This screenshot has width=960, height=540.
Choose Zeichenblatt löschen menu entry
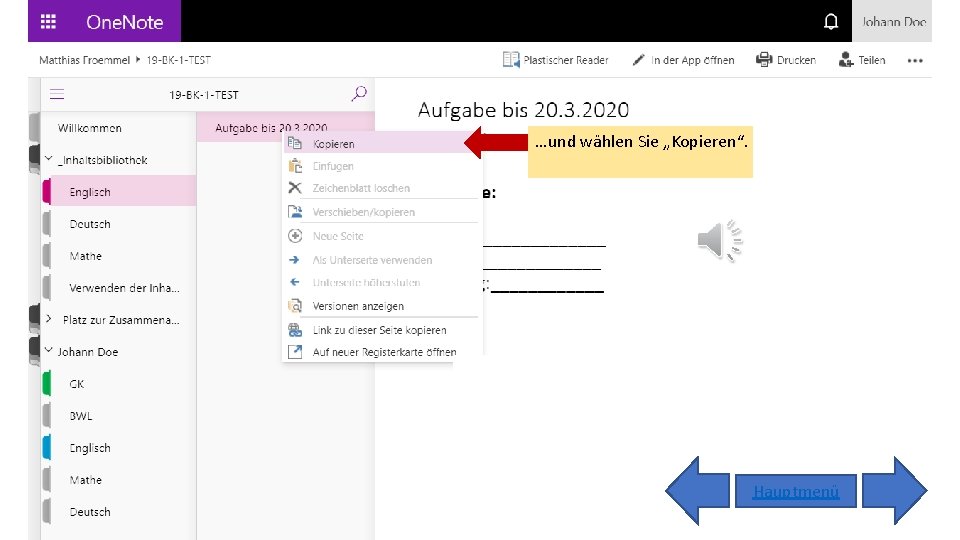(x=381, y=188)
